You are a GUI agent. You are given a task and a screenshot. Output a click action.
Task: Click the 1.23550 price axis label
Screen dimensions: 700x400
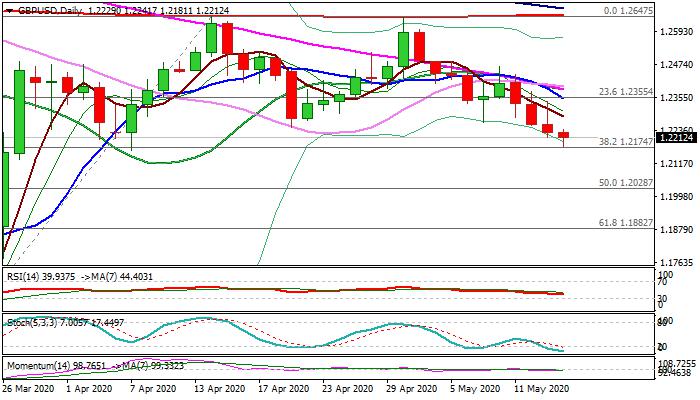tap(677, 98)
